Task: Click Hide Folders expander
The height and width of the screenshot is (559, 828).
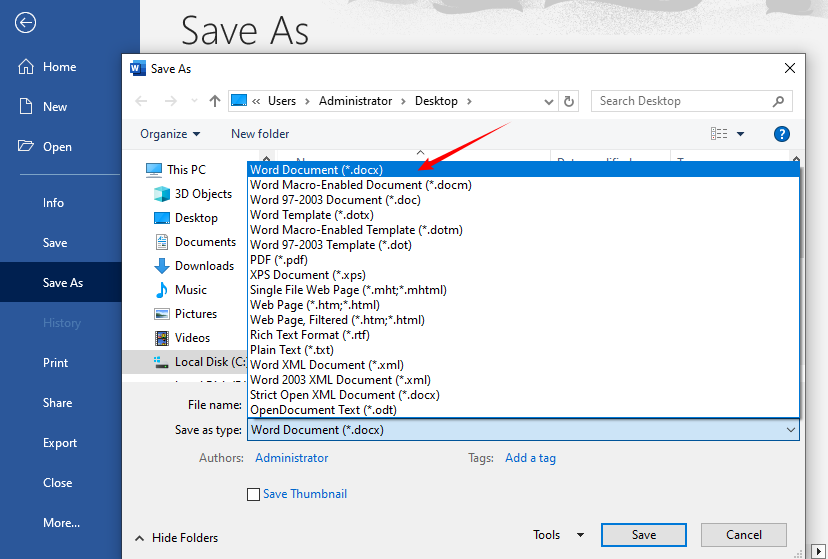Action: click(177, 538)
